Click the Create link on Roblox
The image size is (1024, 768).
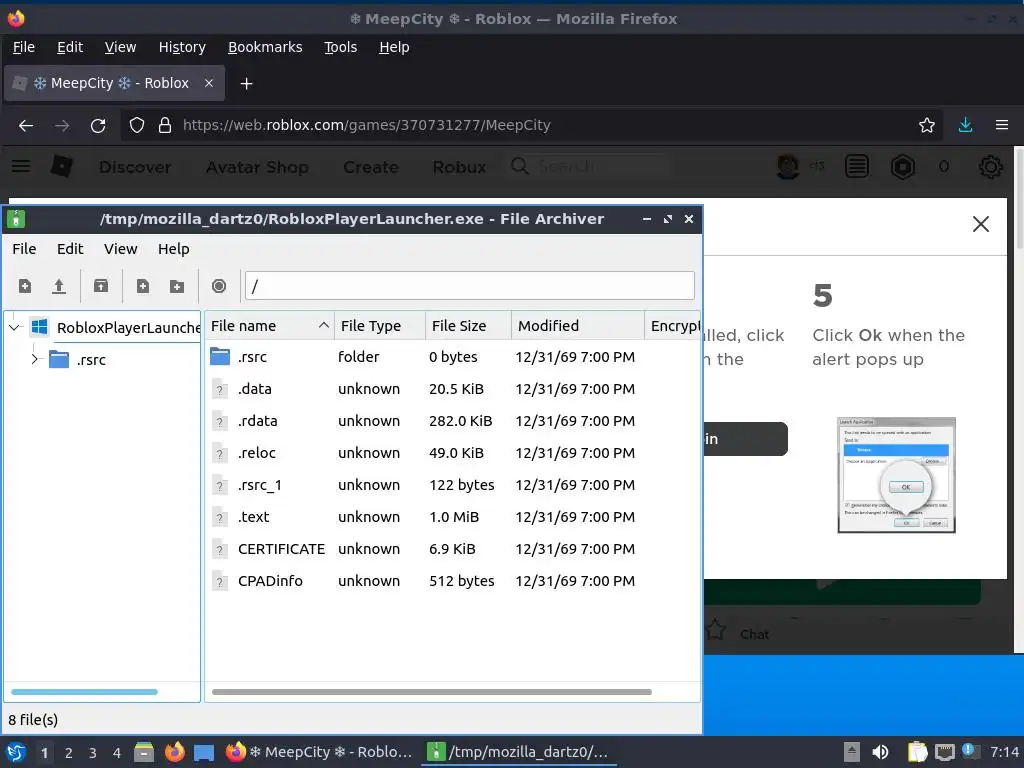(x=371, y=167)
